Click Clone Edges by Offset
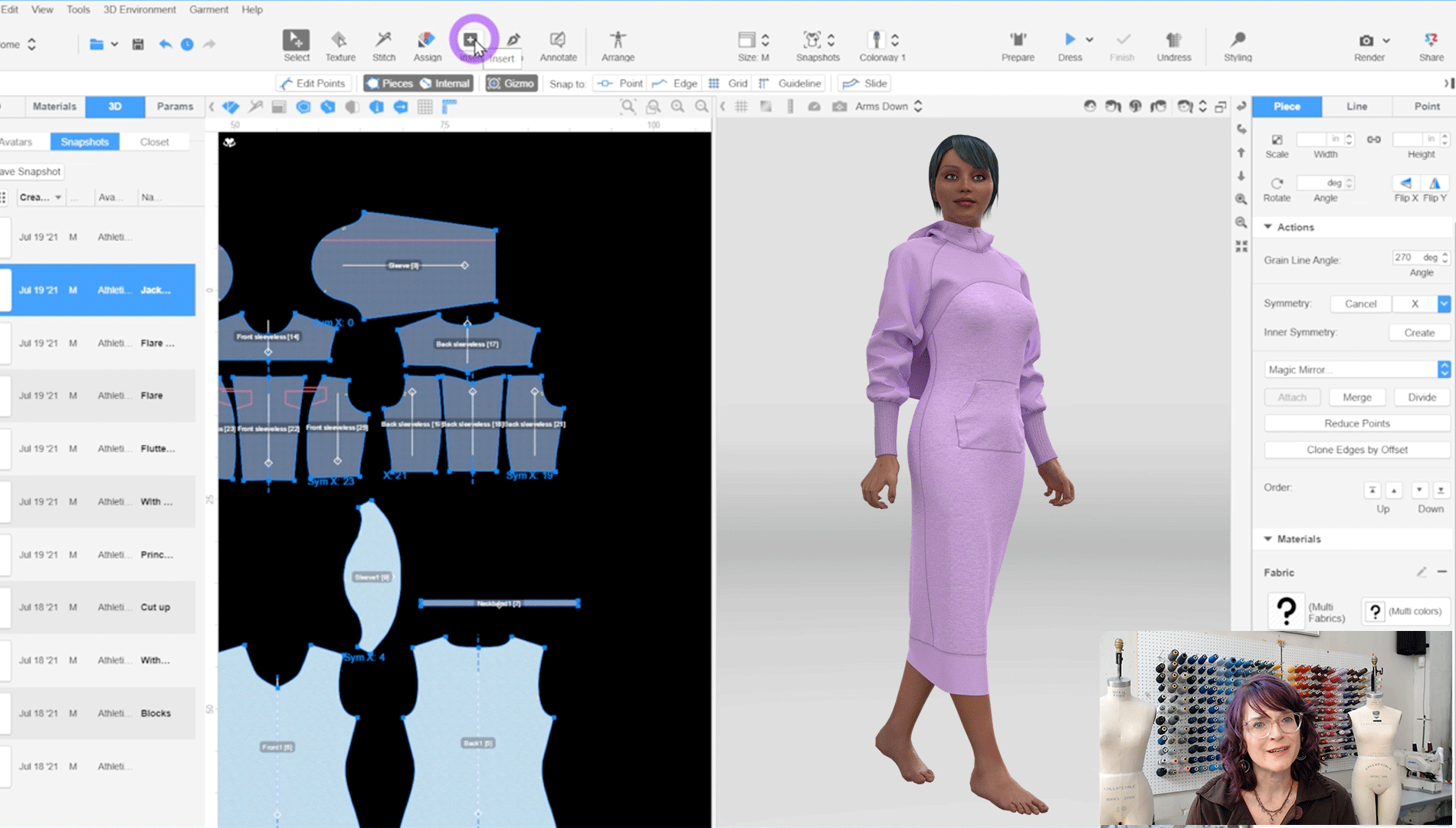1456x828 pixels. (x=1356, y=449)
